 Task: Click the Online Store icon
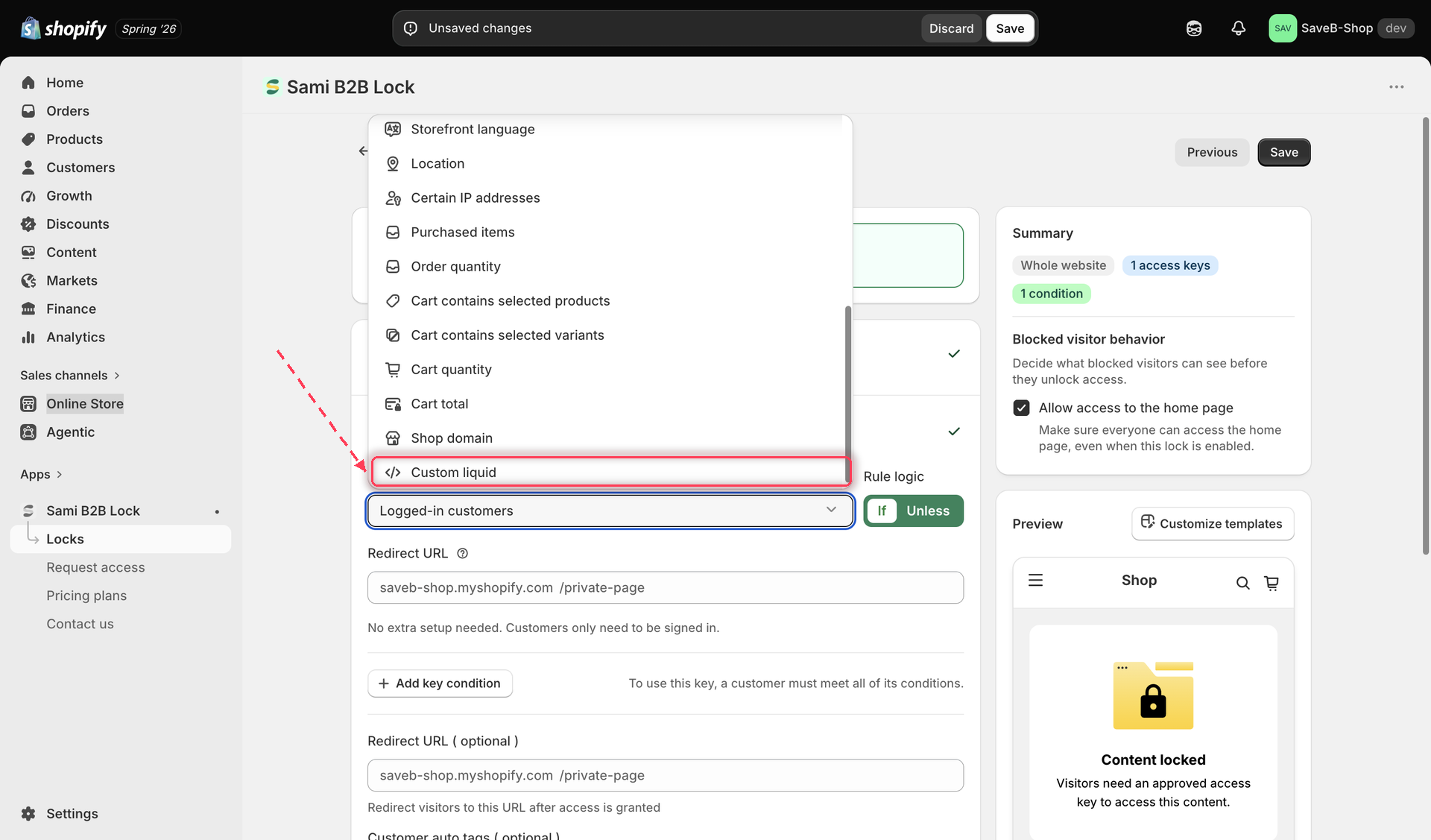pyautogui.click(x=28, y=404)
